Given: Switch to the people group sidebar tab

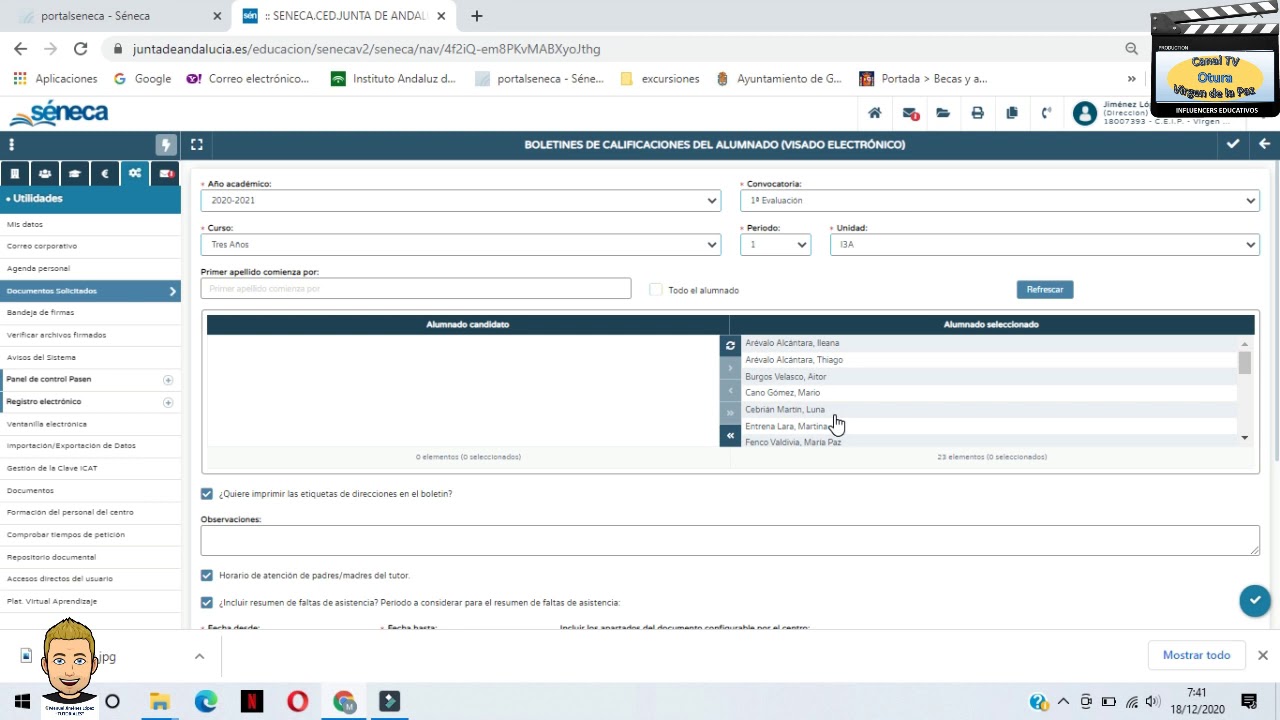Looking at the screenshot, I should [x=45, y=173].
